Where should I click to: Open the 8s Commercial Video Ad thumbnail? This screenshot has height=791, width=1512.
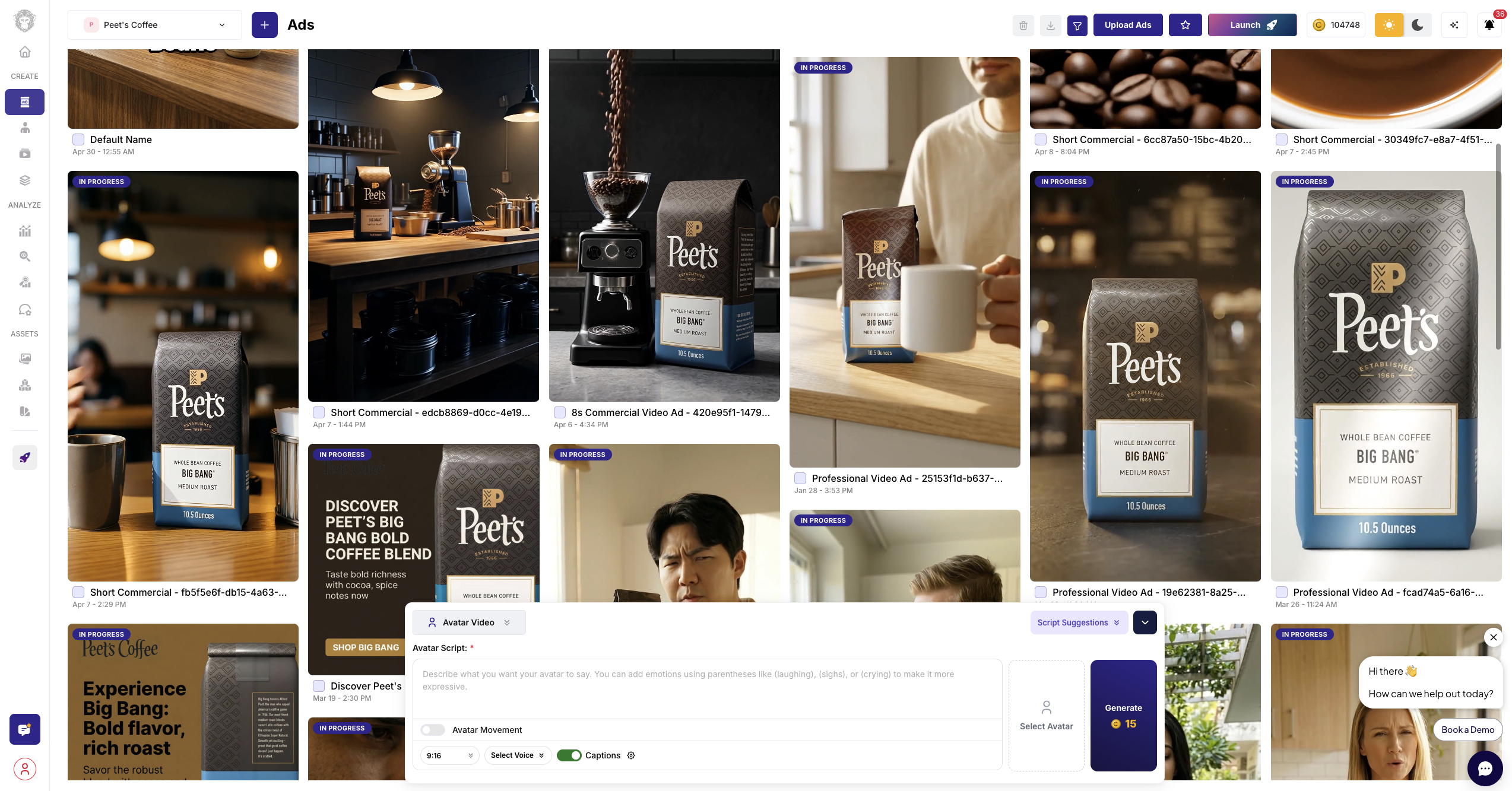pyautogui.click(x=664, y=225)
